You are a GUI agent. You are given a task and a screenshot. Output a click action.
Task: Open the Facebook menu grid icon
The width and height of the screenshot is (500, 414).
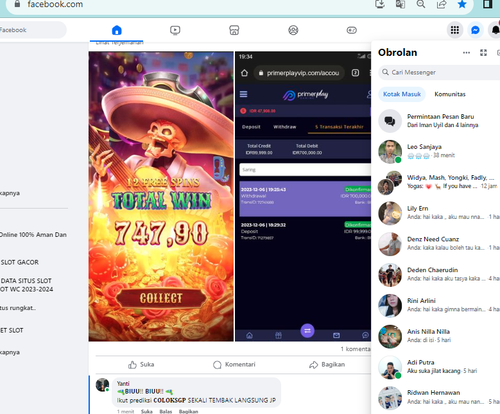(455, 30)
